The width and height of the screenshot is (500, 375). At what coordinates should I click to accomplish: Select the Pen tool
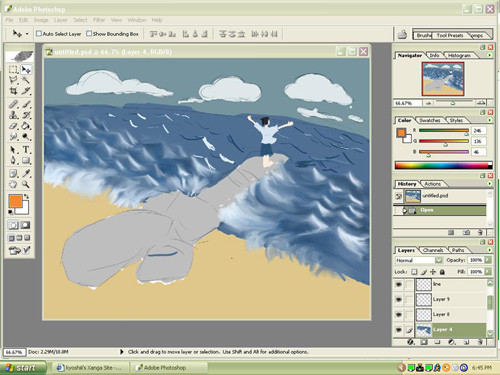(13, 160)
